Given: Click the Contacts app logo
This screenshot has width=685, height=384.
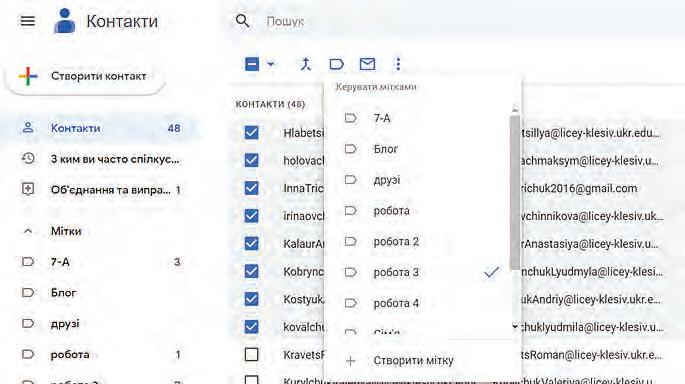Looking at the screenshot, I should (x=65, y=21).
